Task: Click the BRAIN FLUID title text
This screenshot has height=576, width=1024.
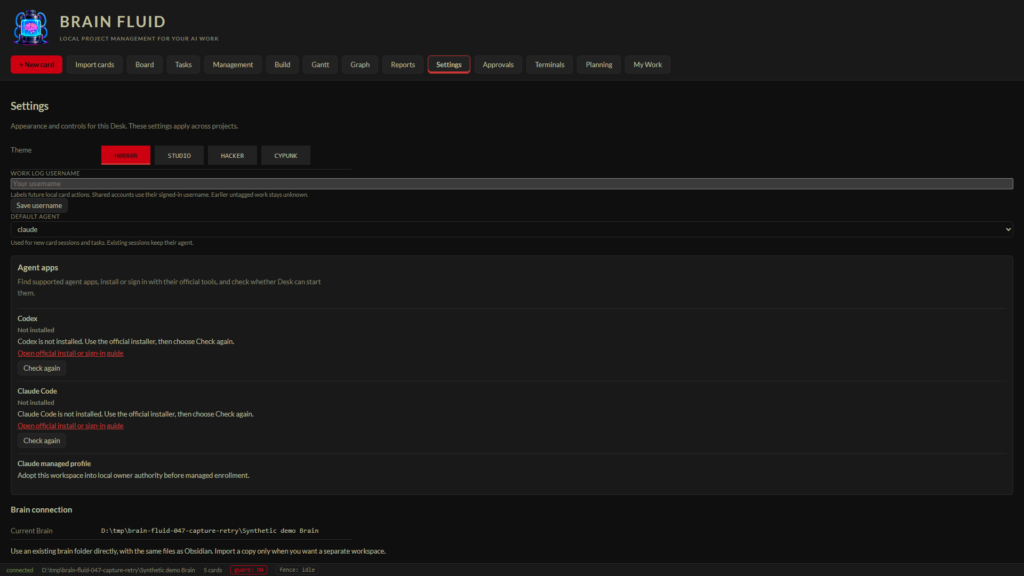Action: 112,22
